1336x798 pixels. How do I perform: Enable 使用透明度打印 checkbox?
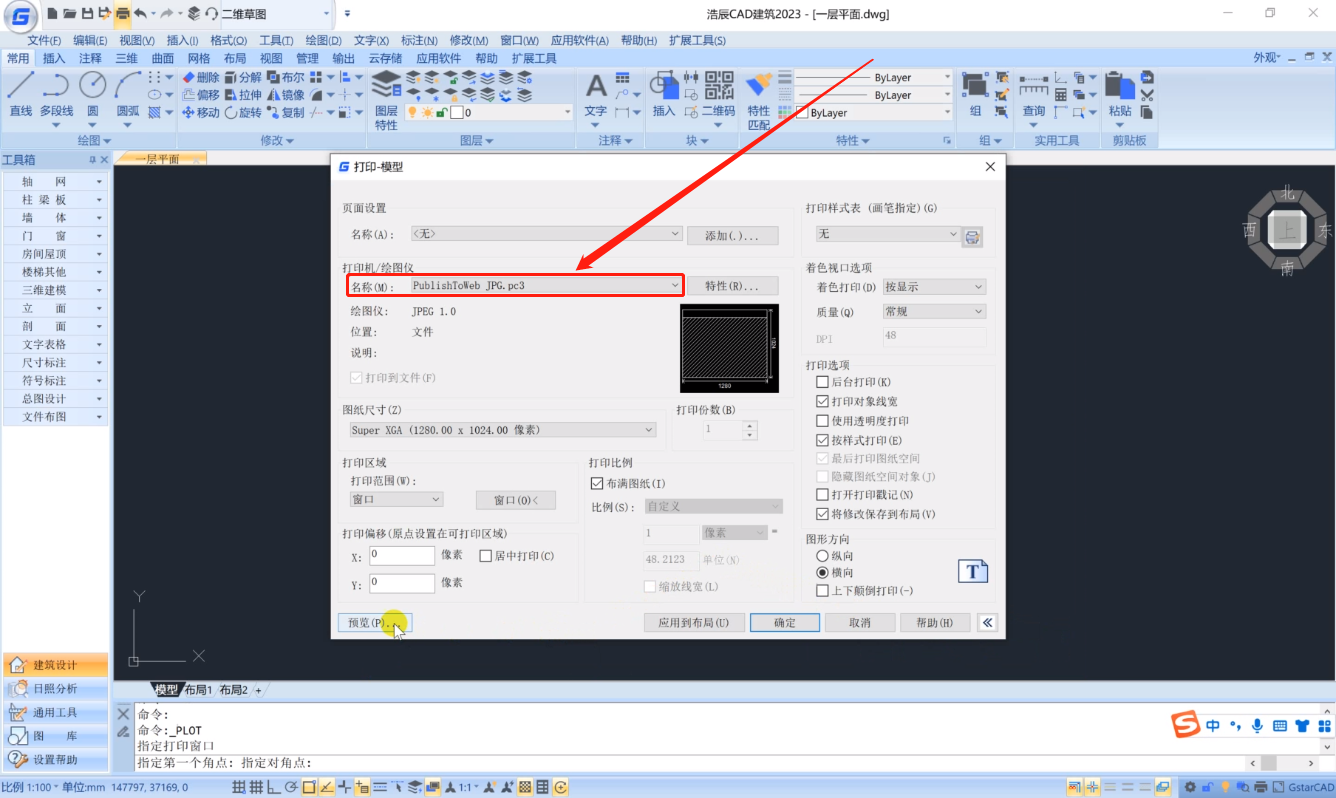(x=823, y=421)
